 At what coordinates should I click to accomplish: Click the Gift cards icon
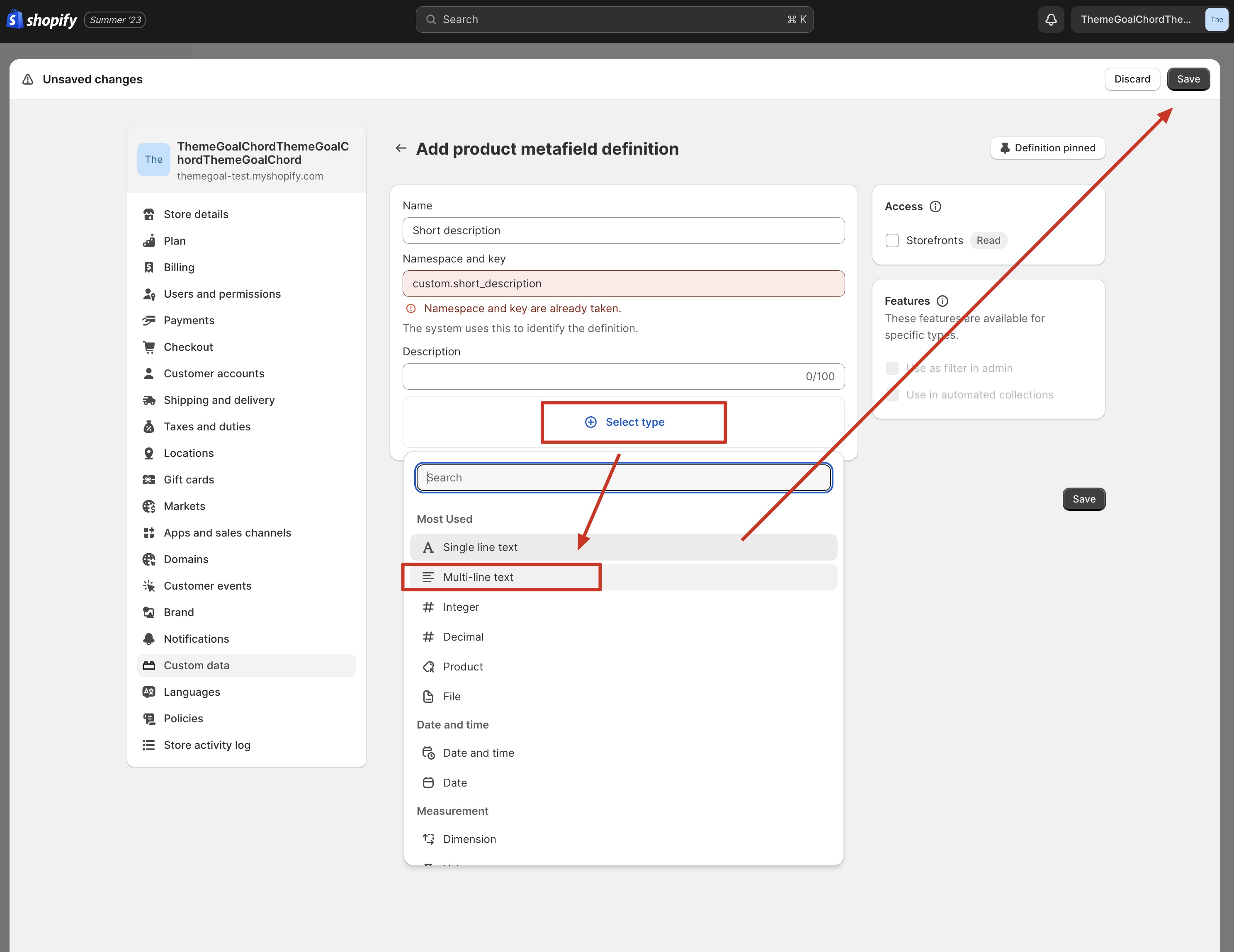point(149,480)
